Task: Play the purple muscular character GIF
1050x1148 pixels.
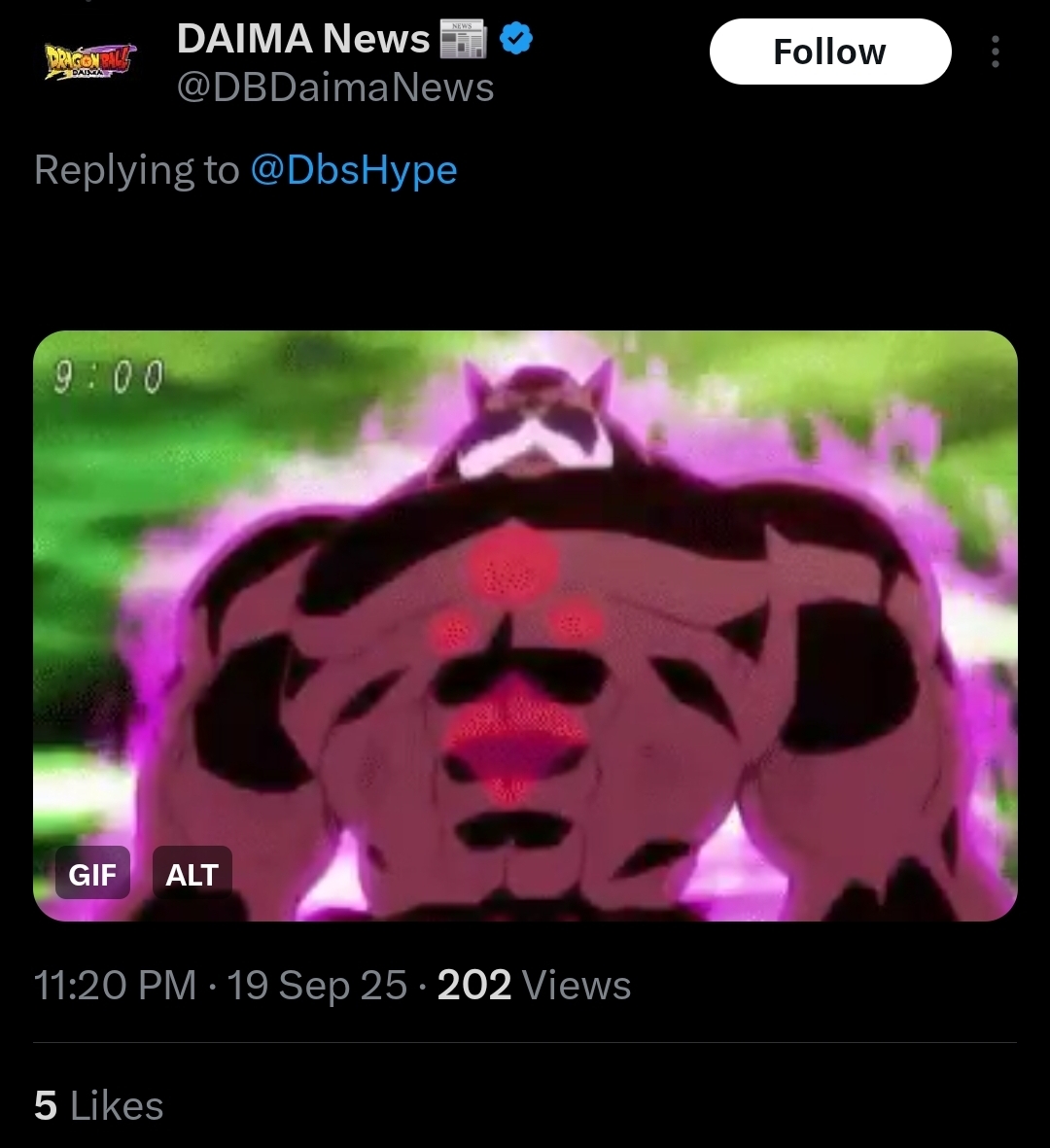Action: pos(525,625)
